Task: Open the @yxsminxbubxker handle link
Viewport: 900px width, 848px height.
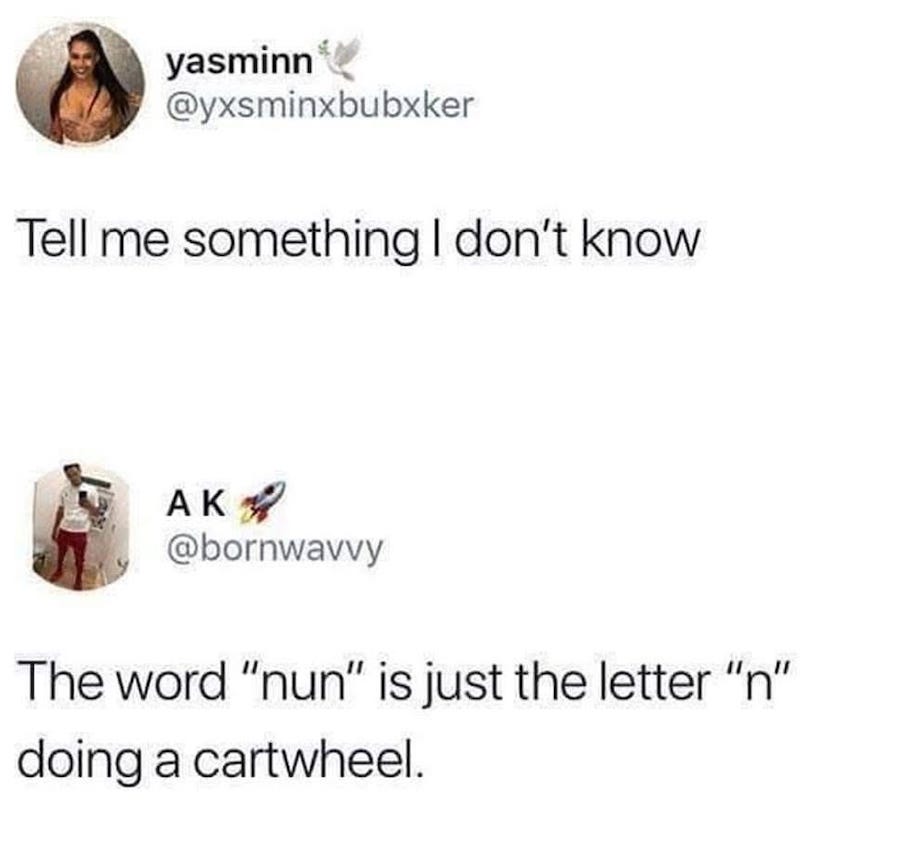Action: coord(320,106)
